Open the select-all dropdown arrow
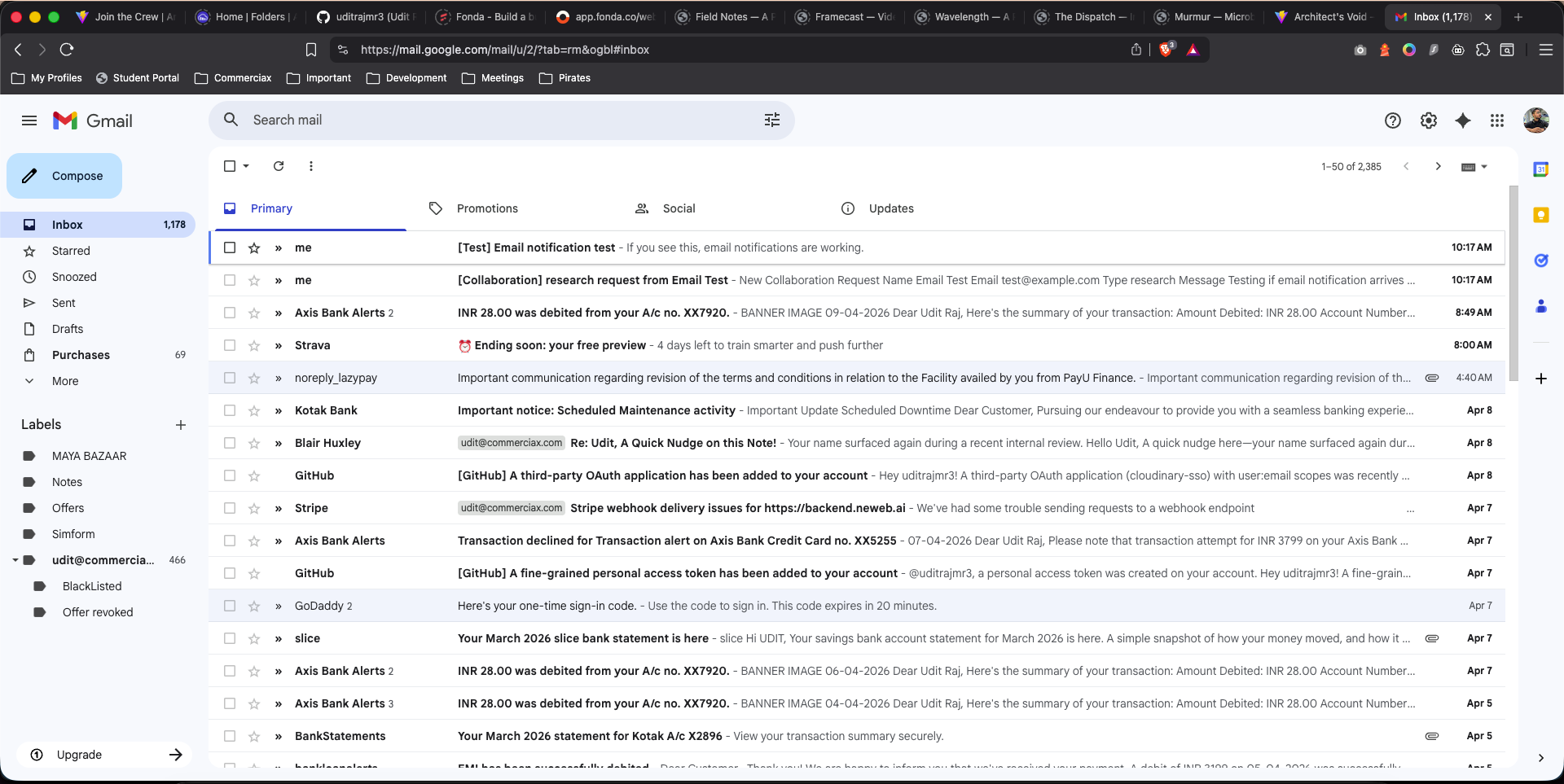 coord(246,166)
